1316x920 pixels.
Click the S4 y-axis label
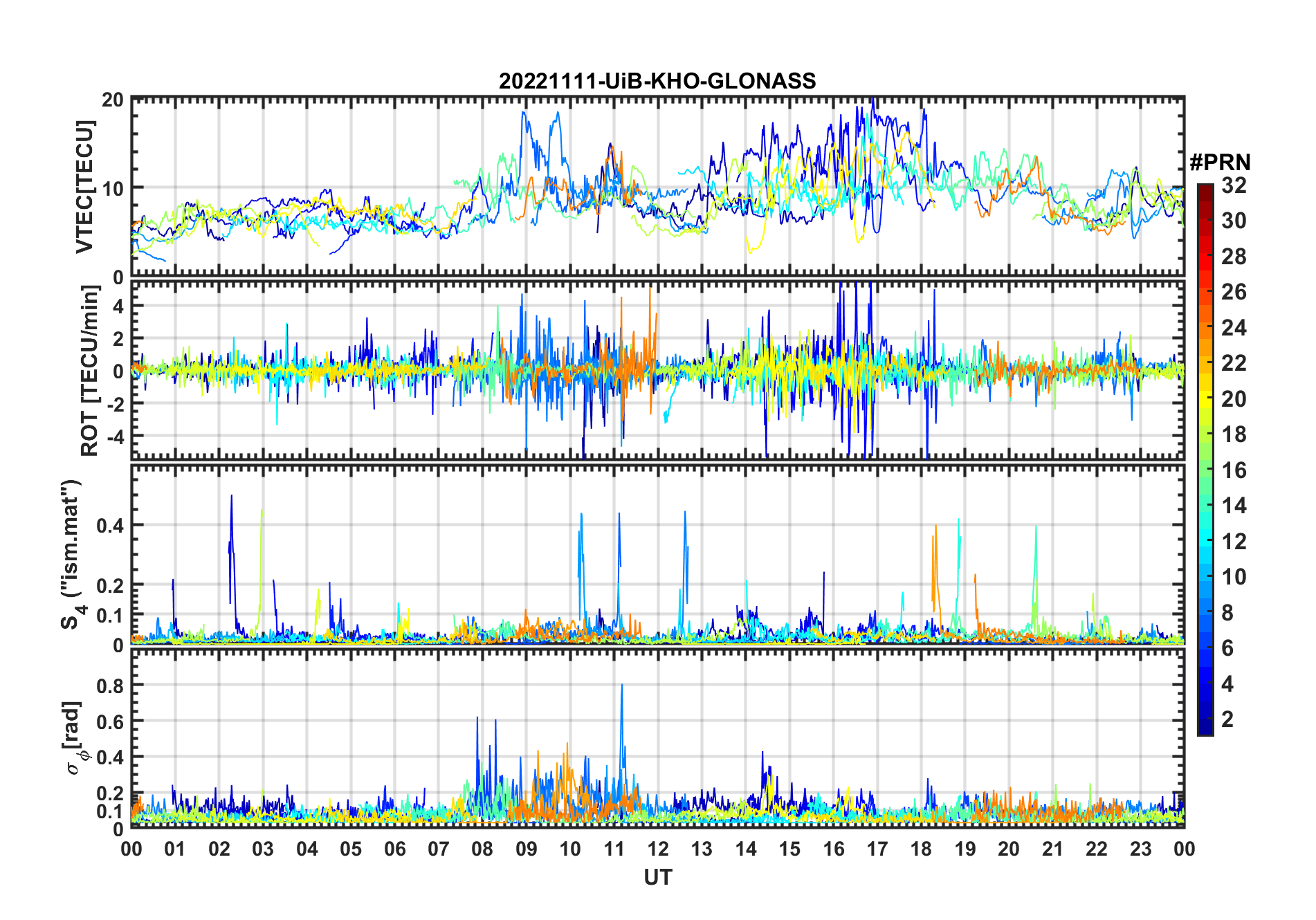[71, 555]
